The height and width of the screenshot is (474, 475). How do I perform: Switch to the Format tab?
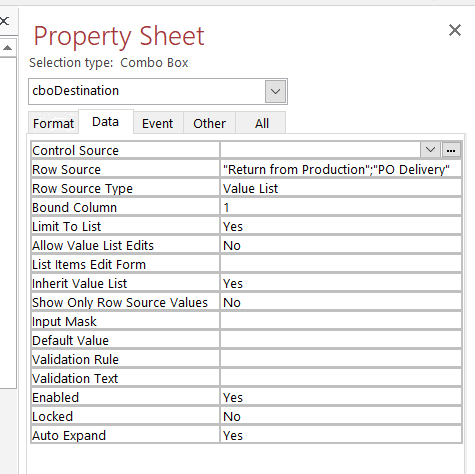point(53,124)
